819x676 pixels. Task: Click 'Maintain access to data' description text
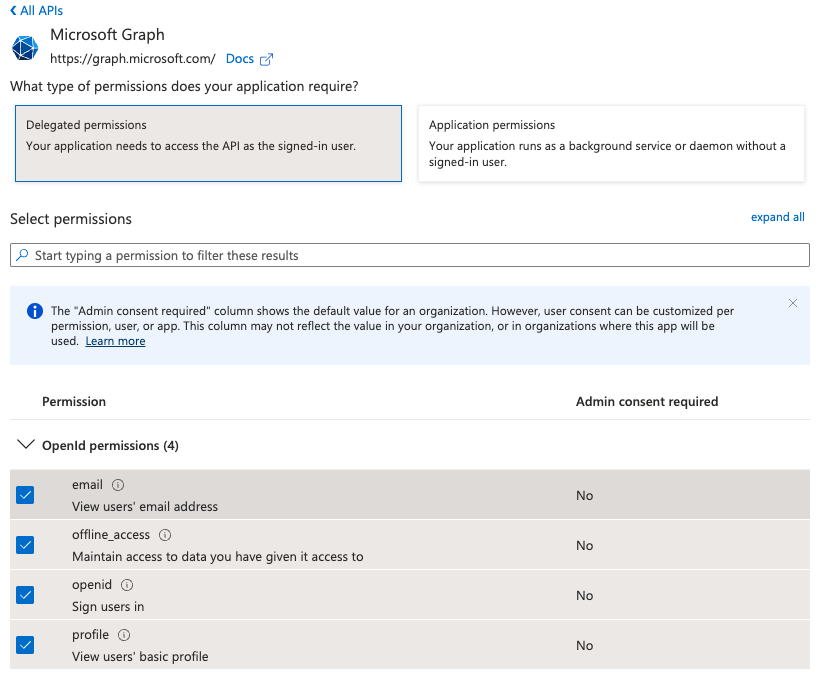217,556
